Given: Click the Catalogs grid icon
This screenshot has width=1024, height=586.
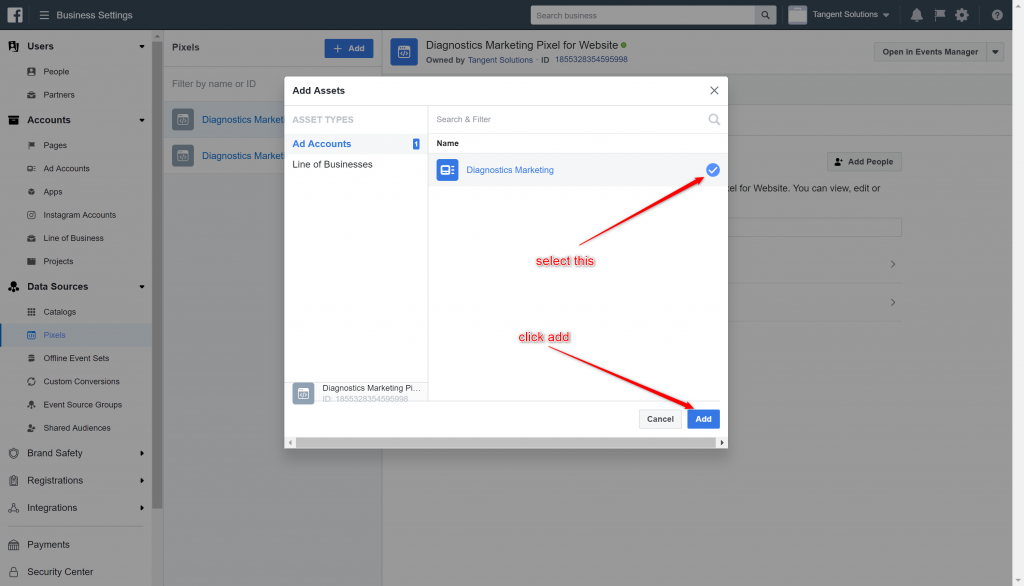Looking at the screenshot, I should point(31,312).
